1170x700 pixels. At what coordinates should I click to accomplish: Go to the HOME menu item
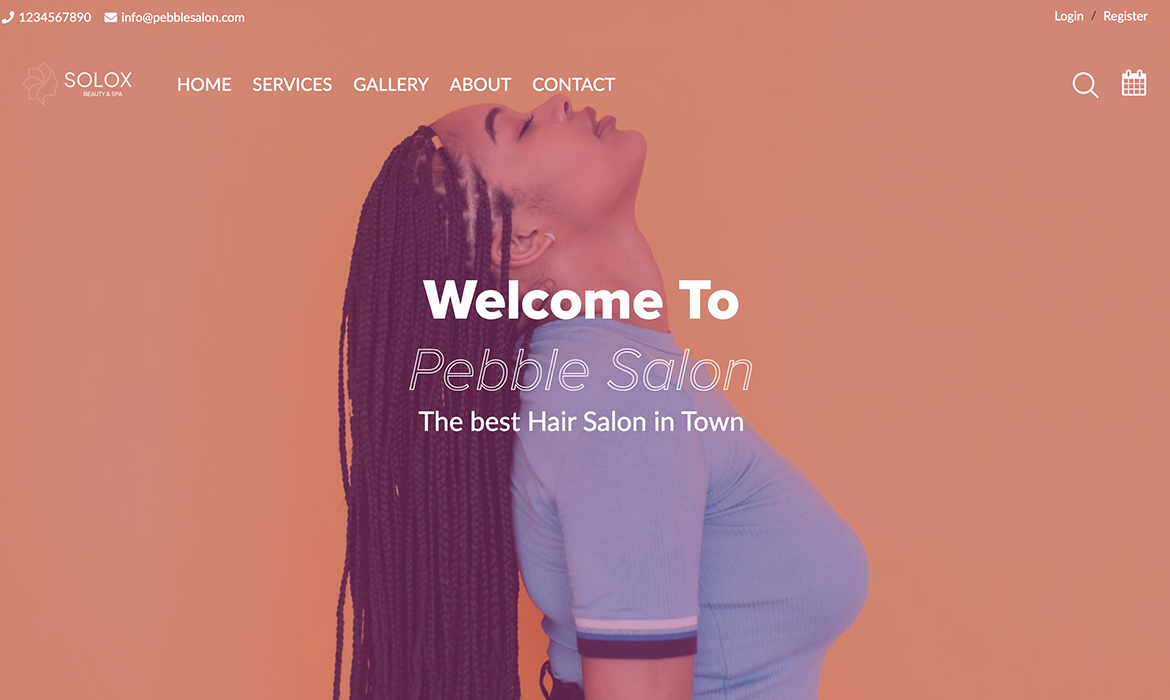(x=204, y=84)
